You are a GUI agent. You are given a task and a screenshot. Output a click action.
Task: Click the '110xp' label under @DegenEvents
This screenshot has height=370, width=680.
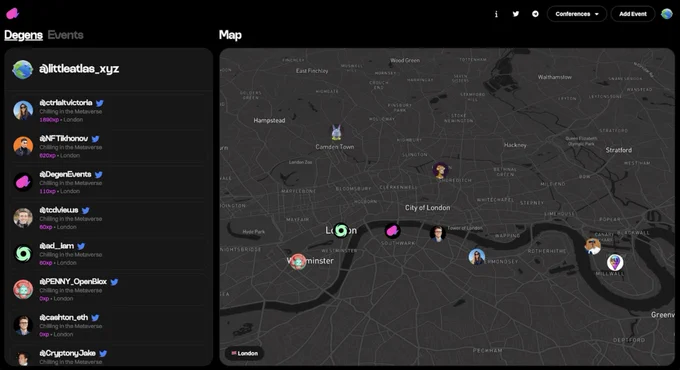(x=47, y=191)
